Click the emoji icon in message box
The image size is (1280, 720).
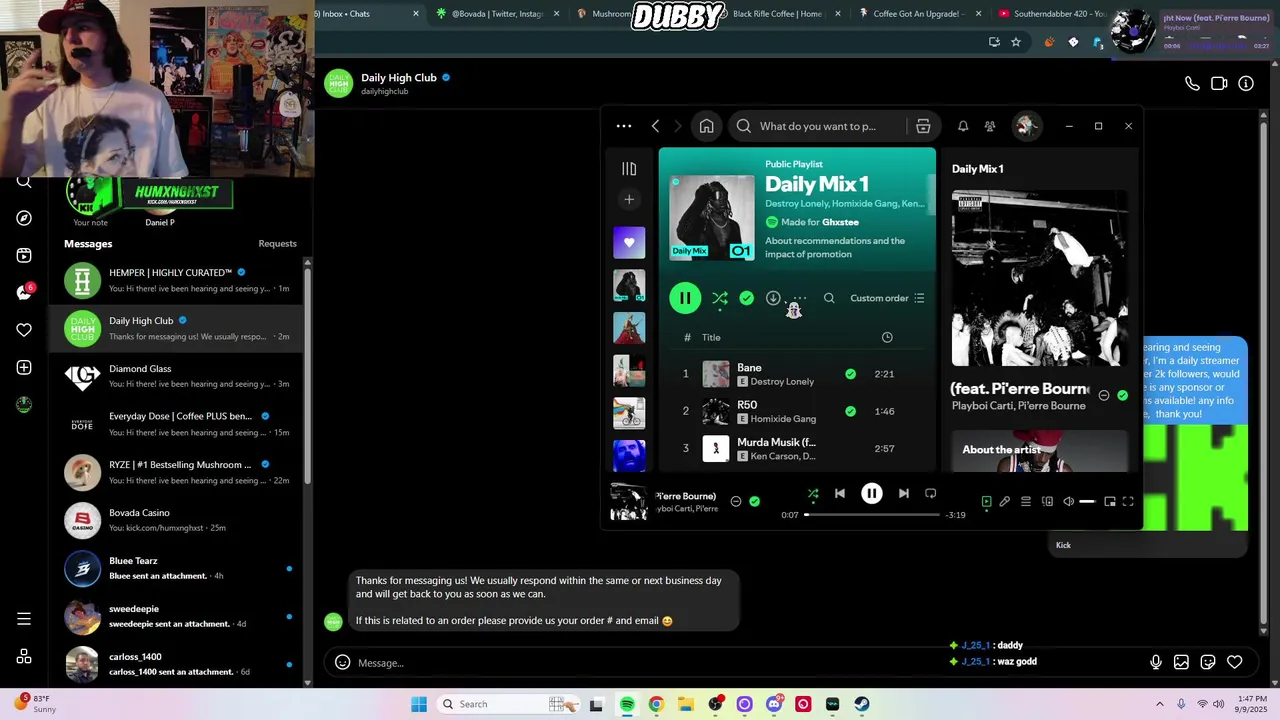[x=342, y=662]
